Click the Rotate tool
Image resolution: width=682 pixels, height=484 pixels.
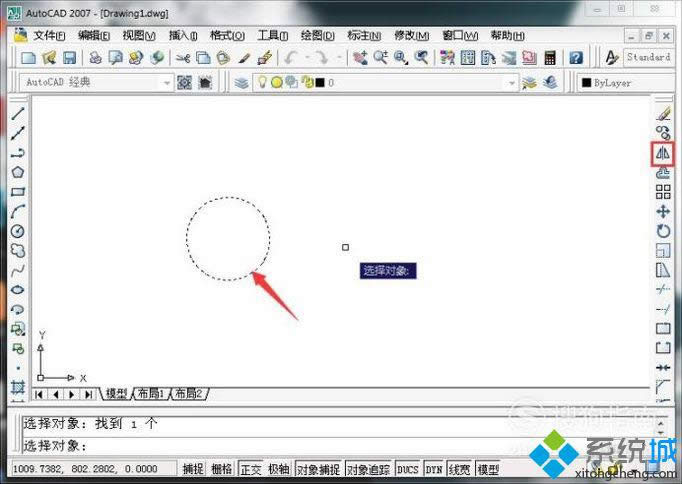click(x=663, y=231)
